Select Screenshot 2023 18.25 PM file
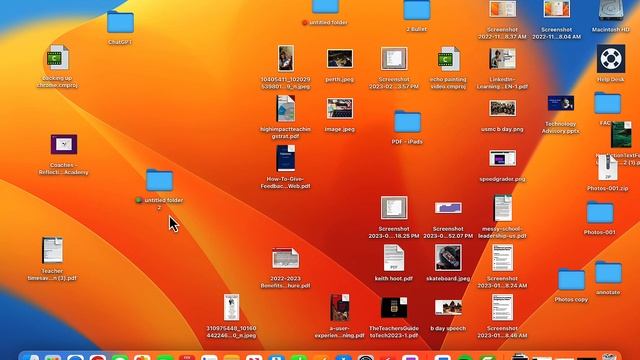This screenshot has width=640, height=360. pos(394,208)
